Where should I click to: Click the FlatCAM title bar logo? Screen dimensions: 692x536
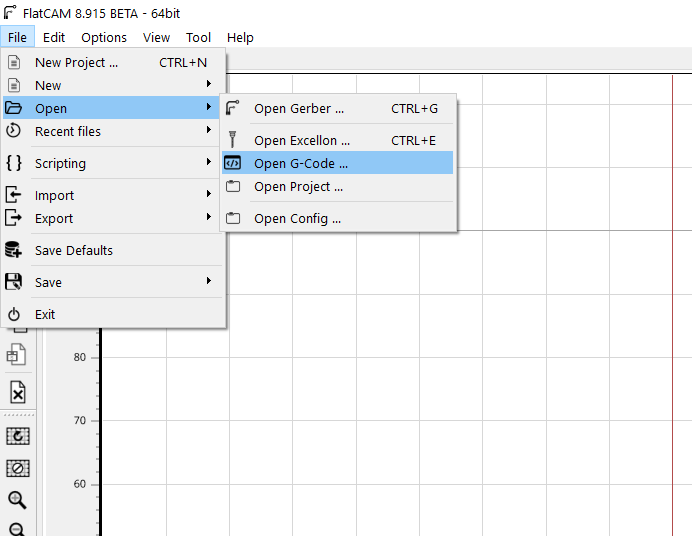(10, 12)
